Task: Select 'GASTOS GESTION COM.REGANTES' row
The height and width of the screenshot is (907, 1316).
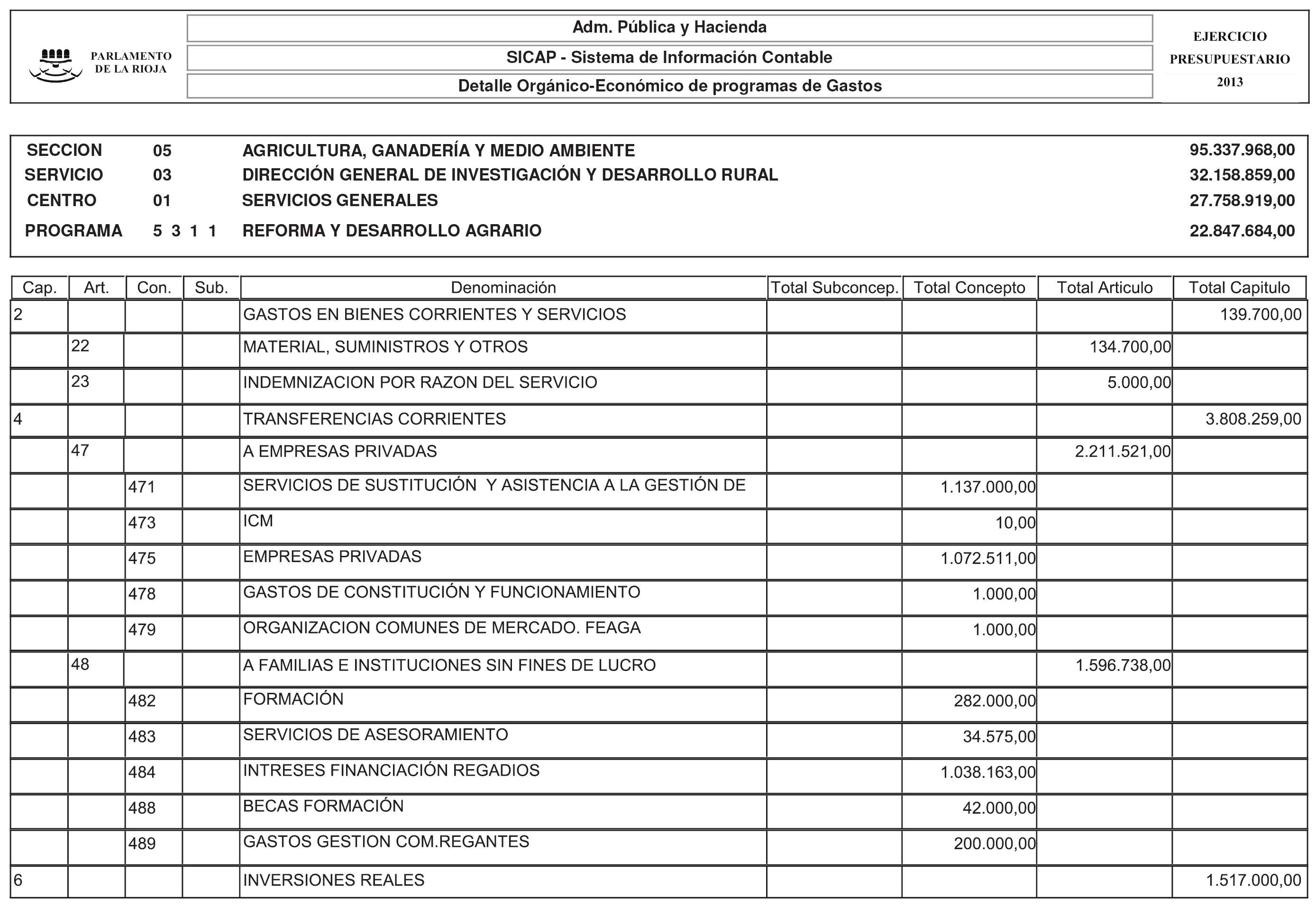Action: (x=659, y=847)
